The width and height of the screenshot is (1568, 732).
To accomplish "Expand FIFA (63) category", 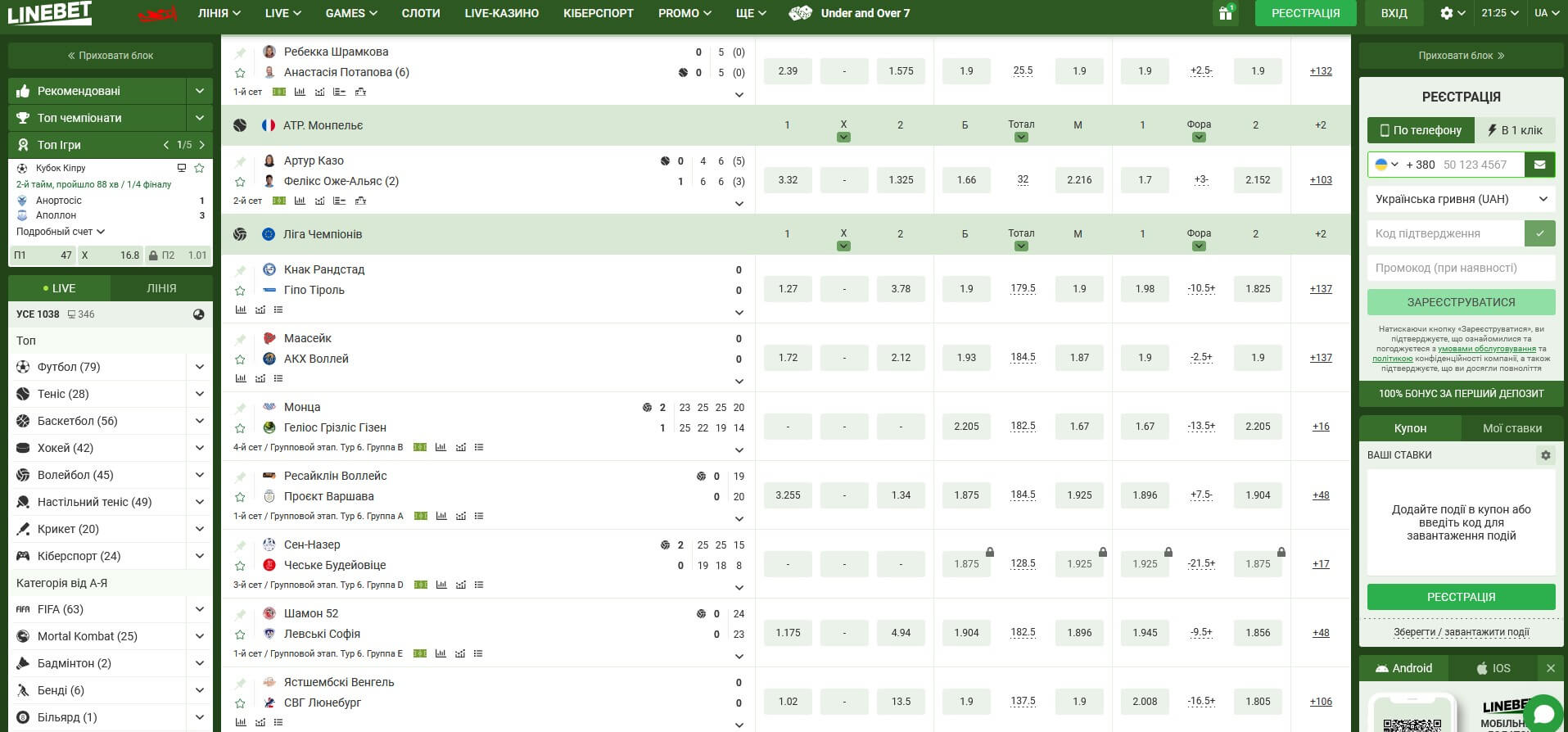I will 199,609.
